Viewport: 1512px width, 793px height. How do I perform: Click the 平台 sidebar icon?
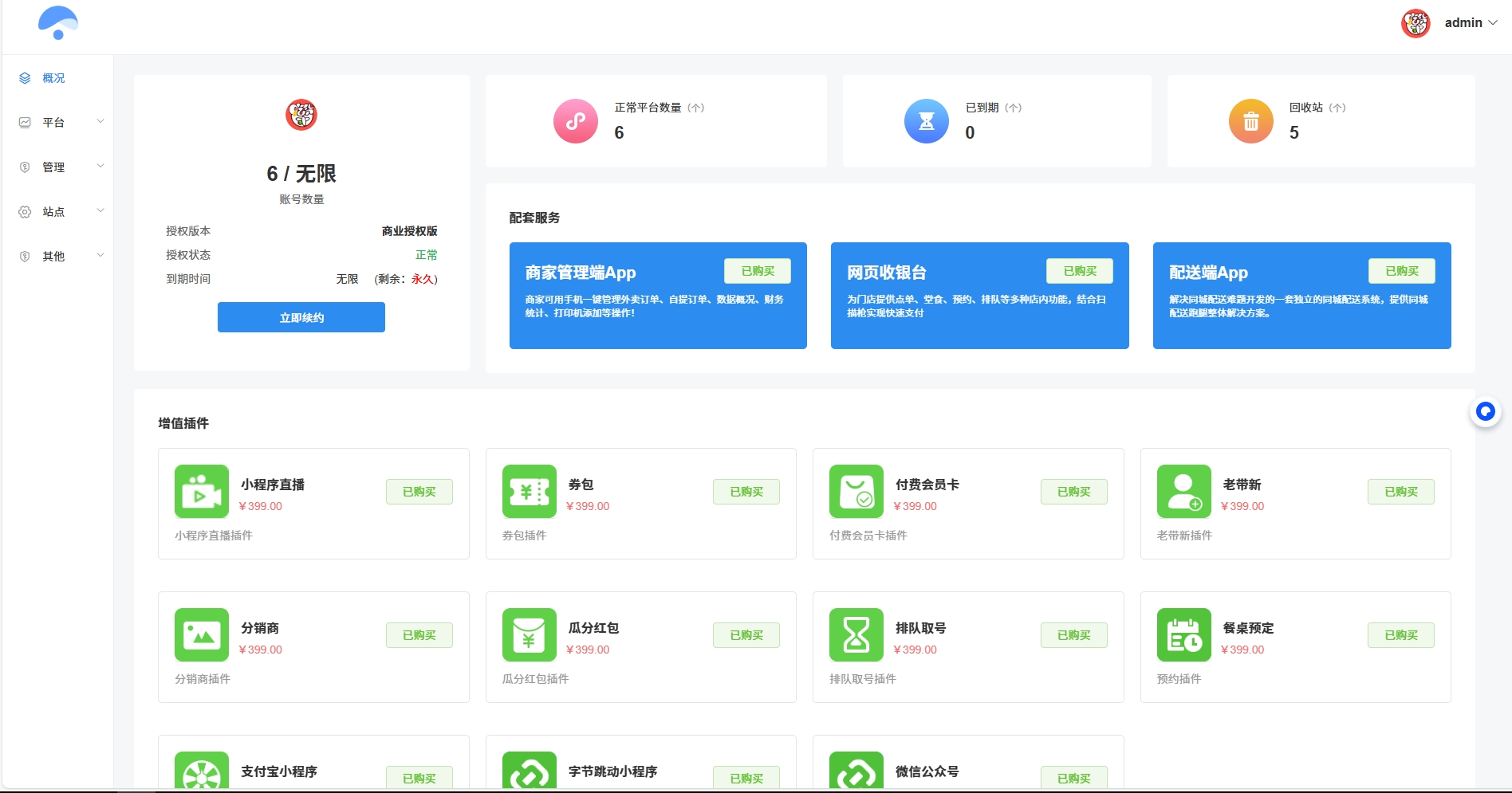25,123
